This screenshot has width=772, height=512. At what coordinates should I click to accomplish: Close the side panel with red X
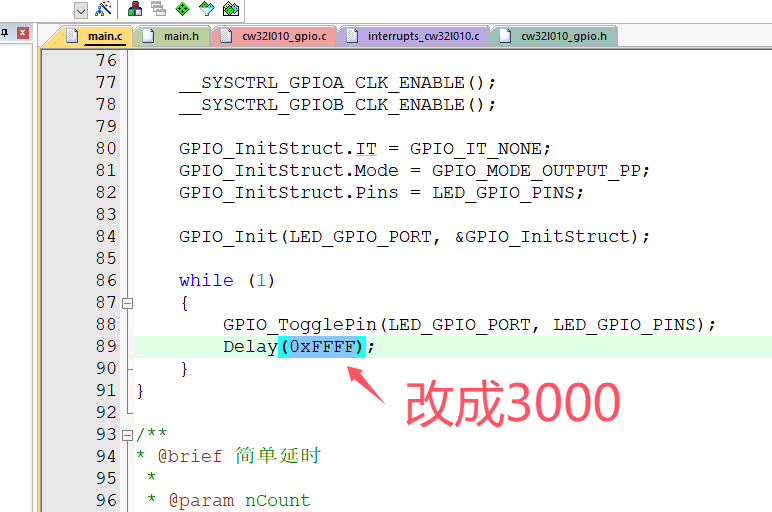coord(22,33)
